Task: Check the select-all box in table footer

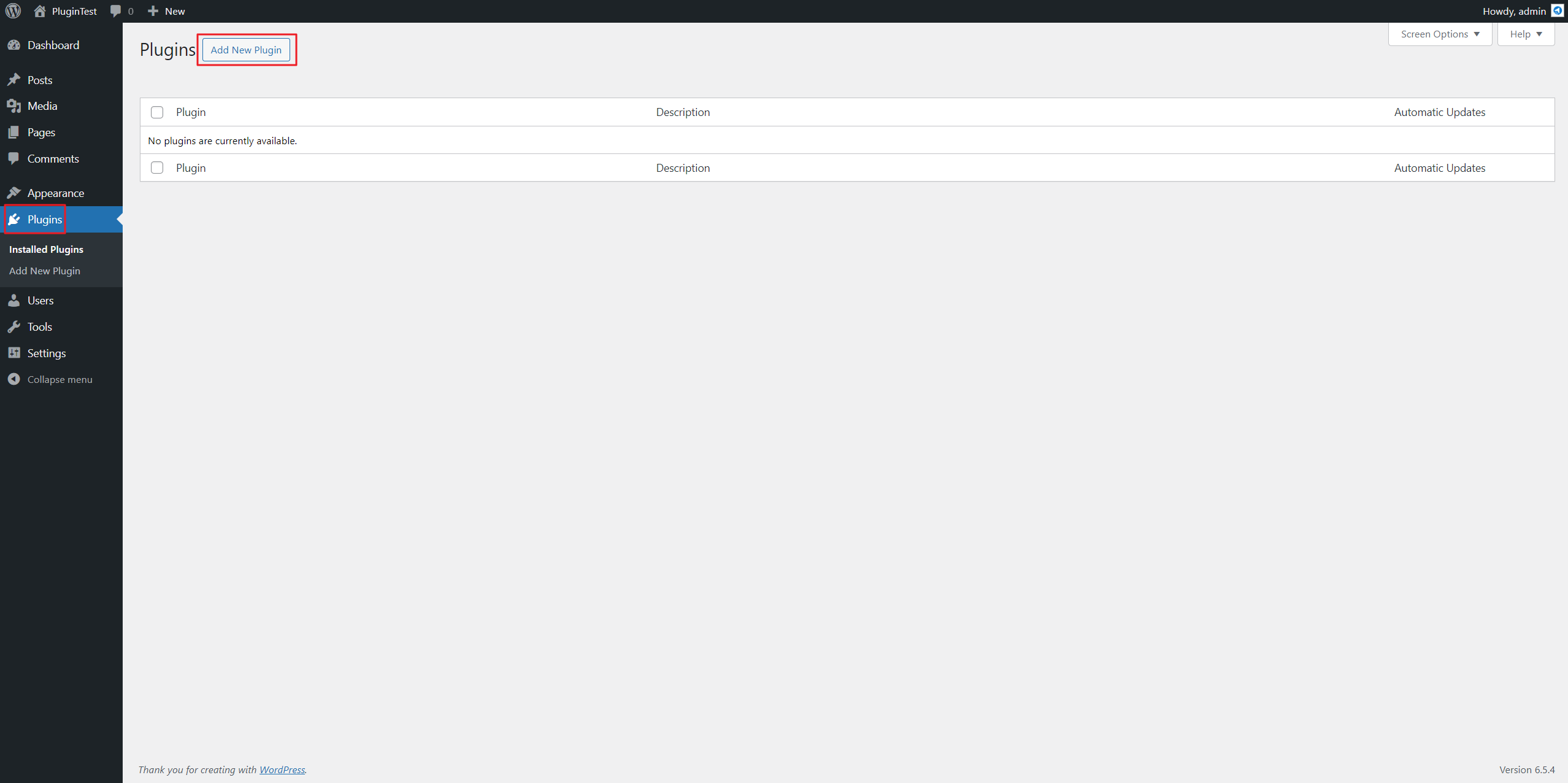Action: (157, 168)
